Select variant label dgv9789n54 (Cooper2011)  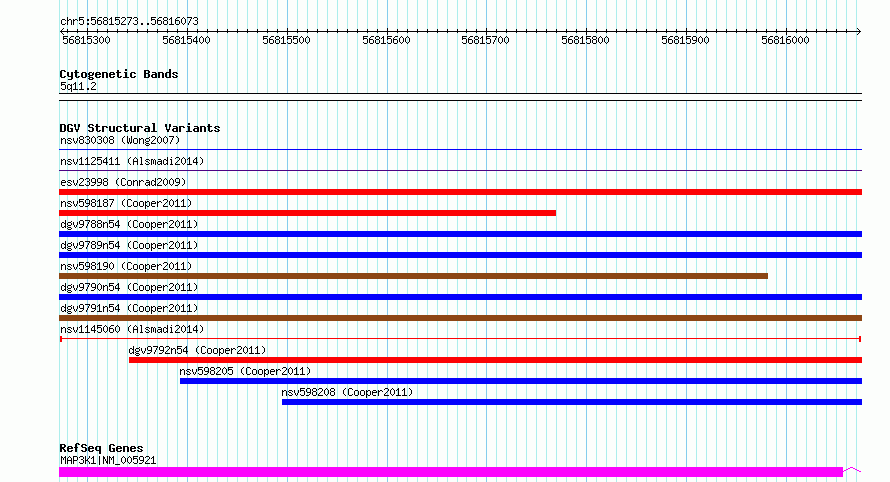pos(129,245)
